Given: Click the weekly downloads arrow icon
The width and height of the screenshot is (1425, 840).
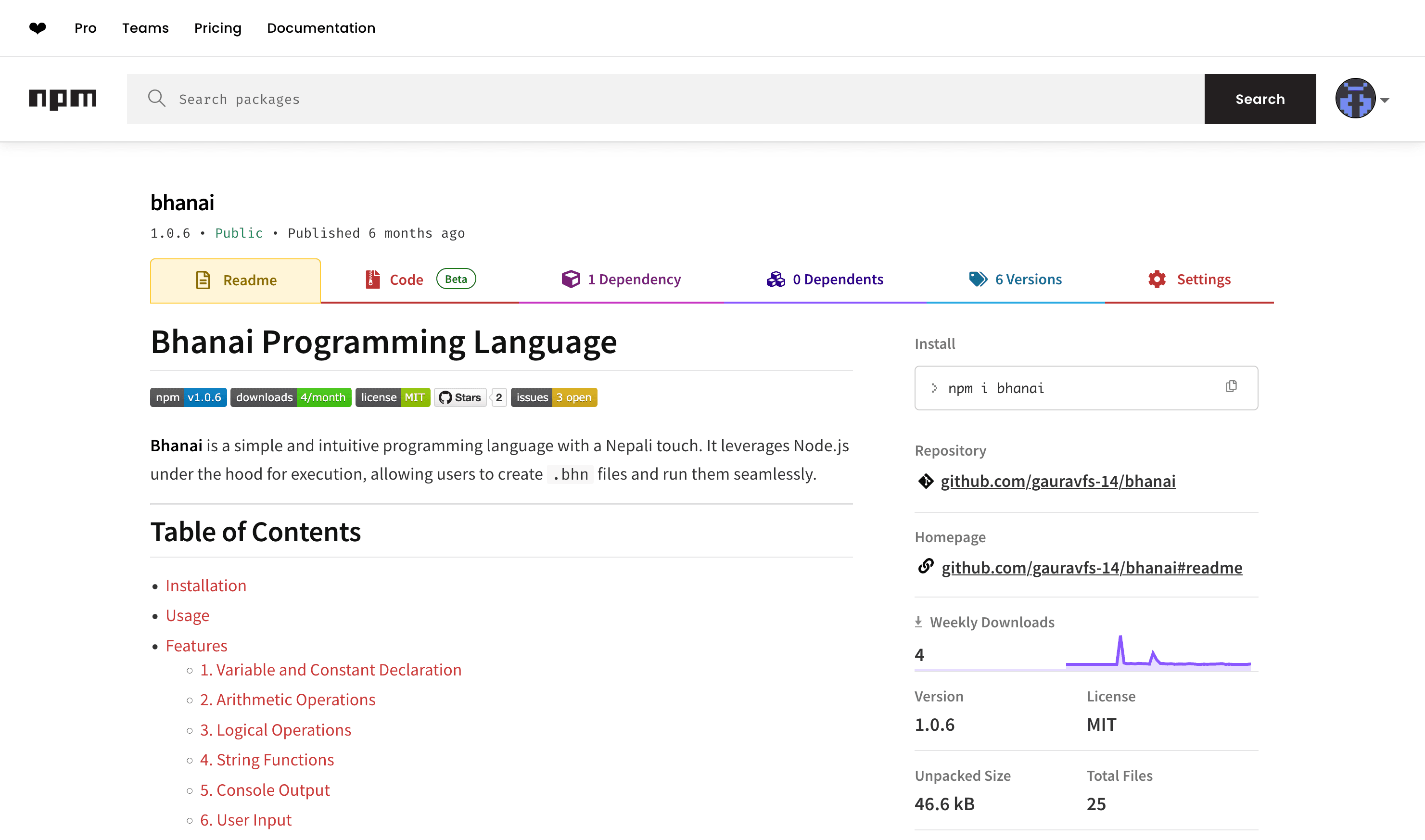Looking at the screenshot, I should tap(918, 622).
